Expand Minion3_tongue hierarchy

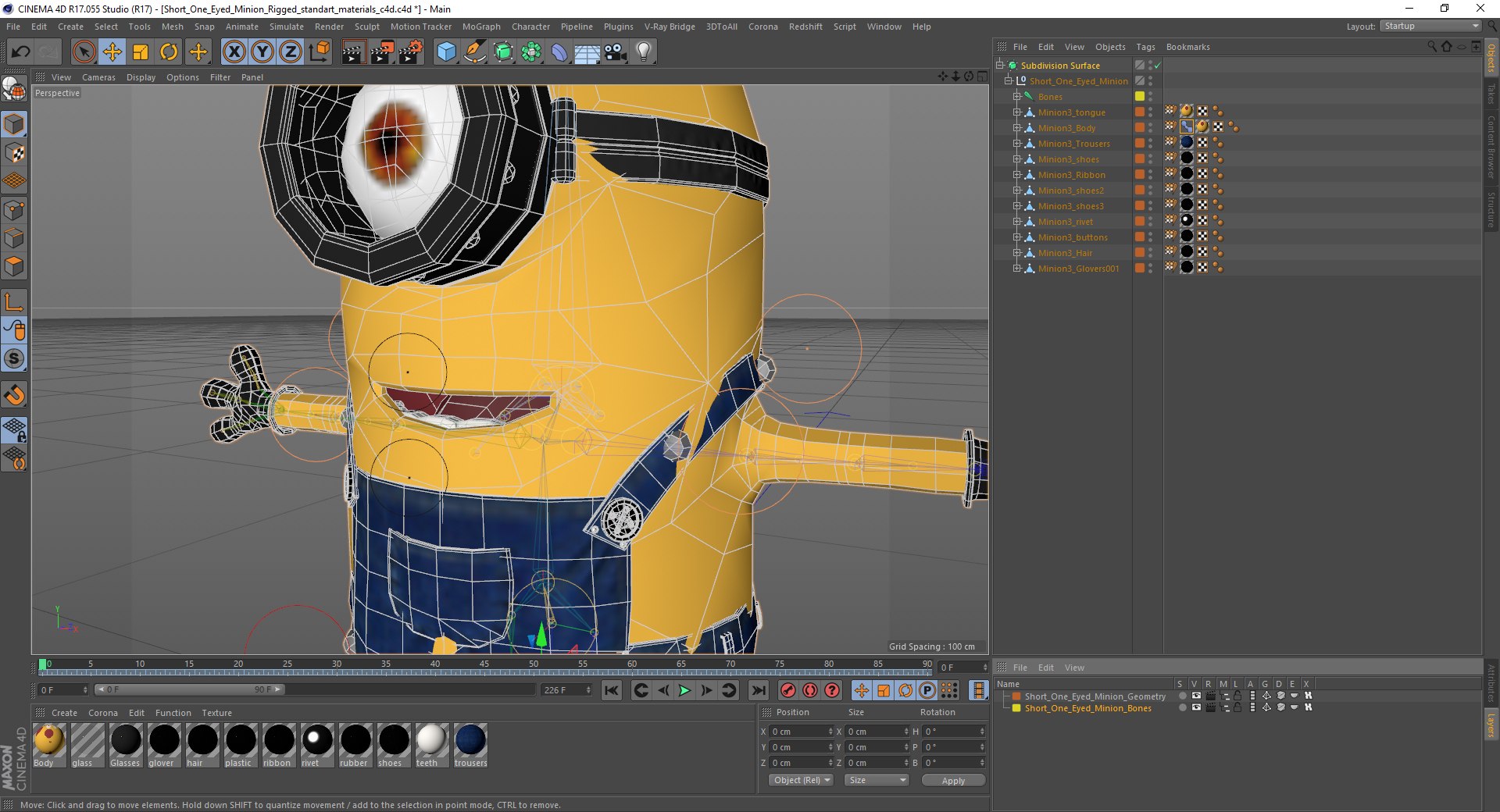click(x=1016, y=112)
